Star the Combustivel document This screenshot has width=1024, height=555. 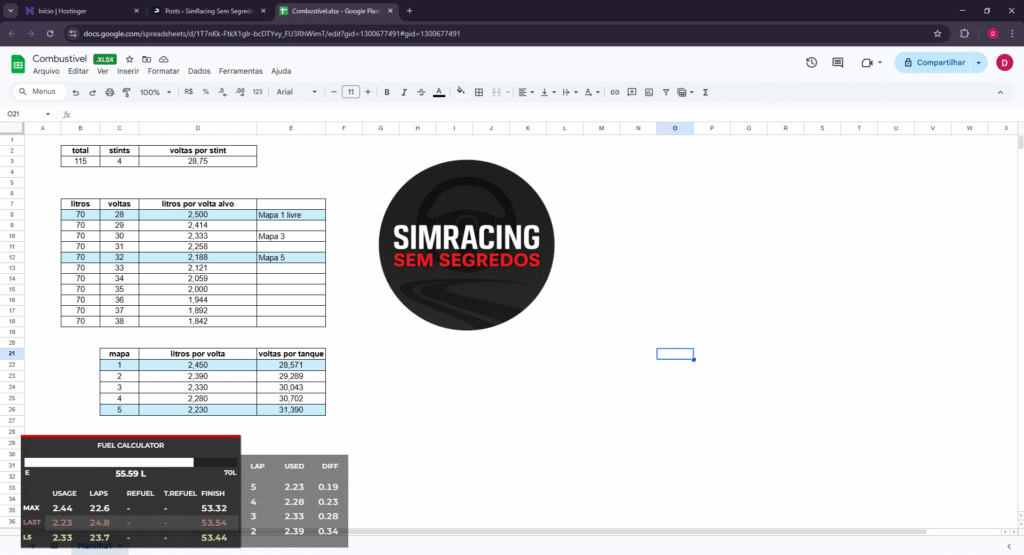click(x=129, y=60)
